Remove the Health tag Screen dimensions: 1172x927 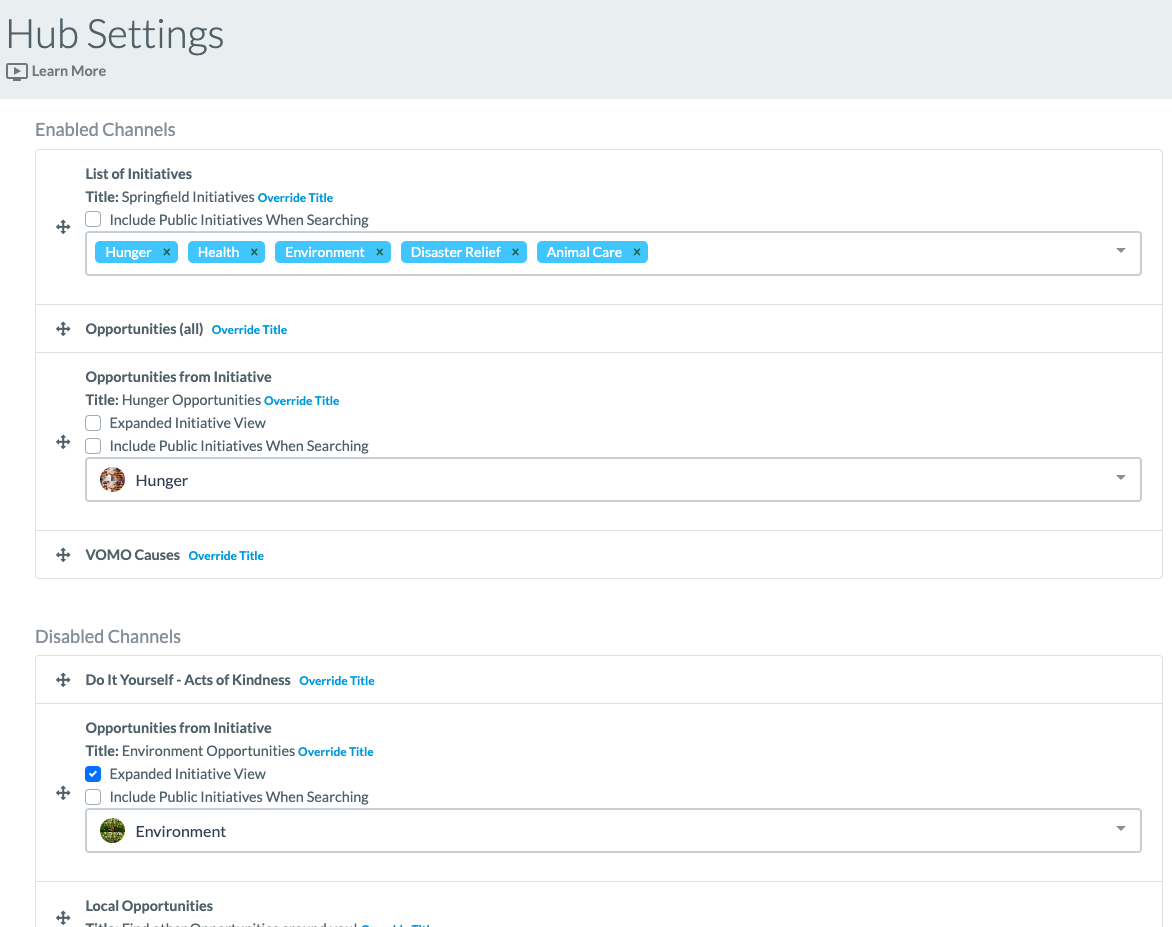(x=254, y=252)
